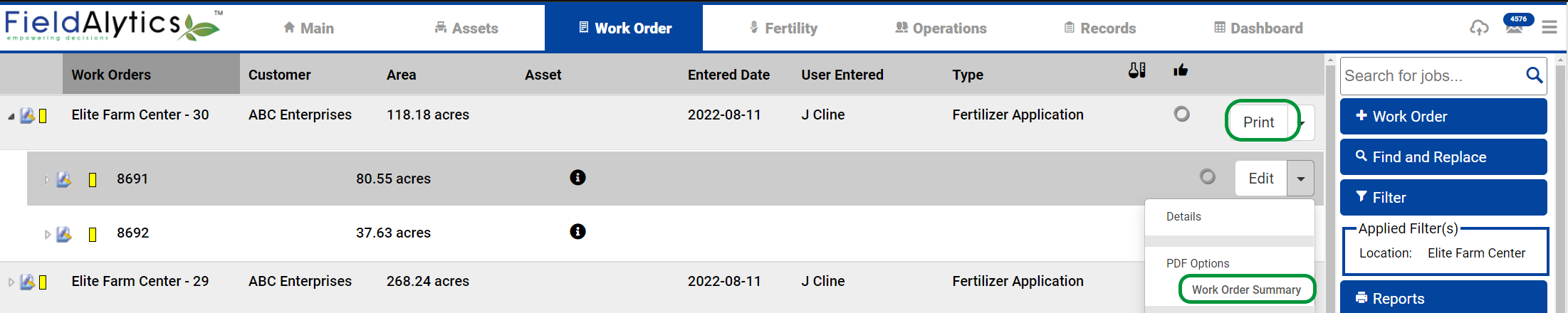This screenshot has width=1568, height=313.
Task: Click the thumbs-up column header icon
Action: [1181, 70]
